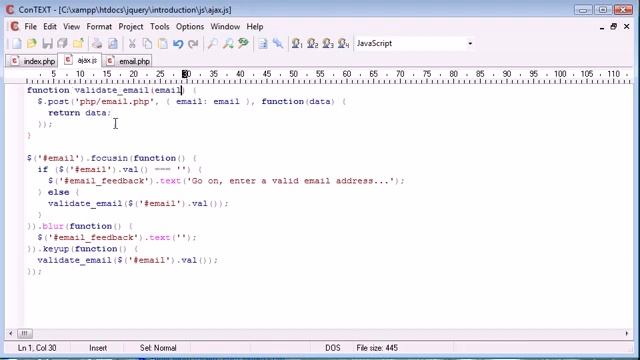Click the 'Insert' mode status entry

(x=98, y=348)
